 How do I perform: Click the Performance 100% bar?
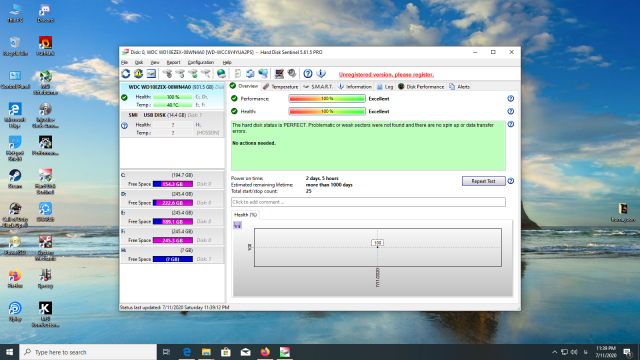pos(327,99)
